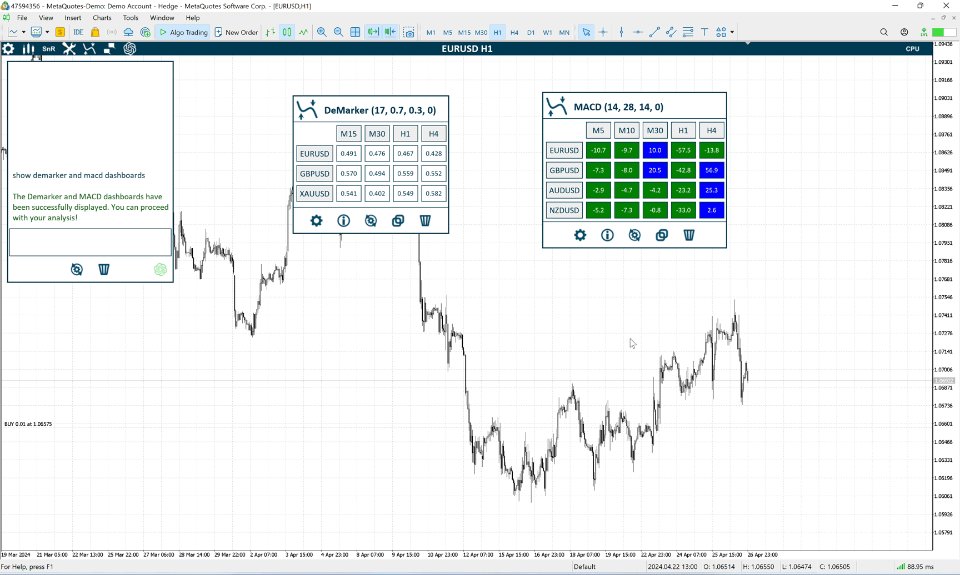Screen dimensions: 960x575
Task: Switch timeframe to M15
Action: [464, 32]
